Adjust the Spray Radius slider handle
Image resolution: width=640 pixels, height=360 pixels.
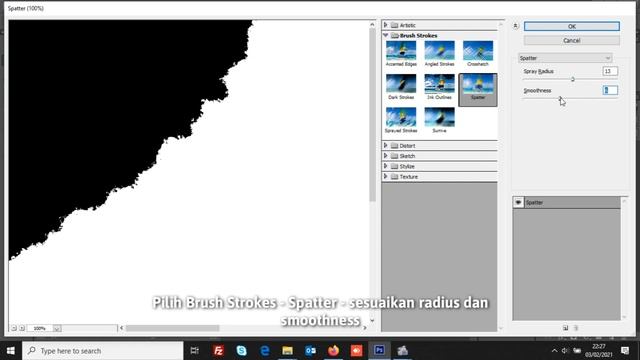click(573, 79)
